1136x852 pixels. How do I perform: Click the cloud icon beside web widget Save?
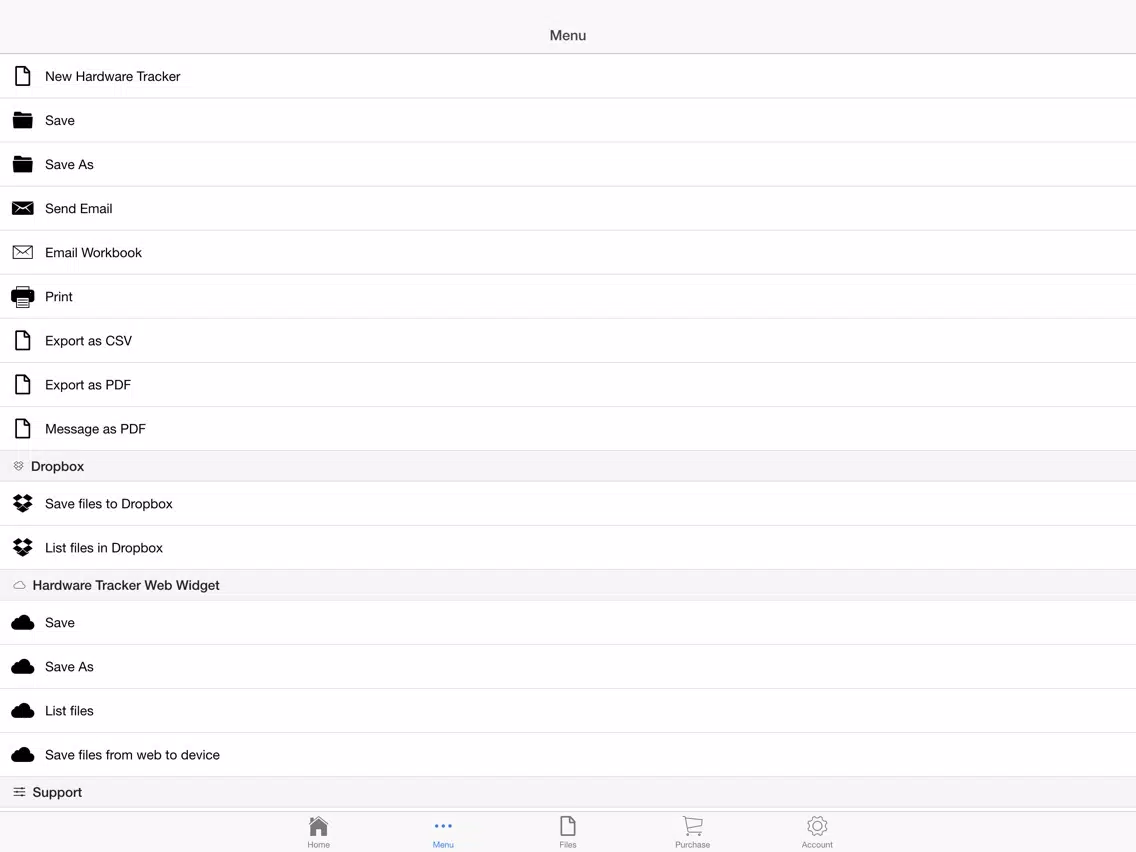22,623
